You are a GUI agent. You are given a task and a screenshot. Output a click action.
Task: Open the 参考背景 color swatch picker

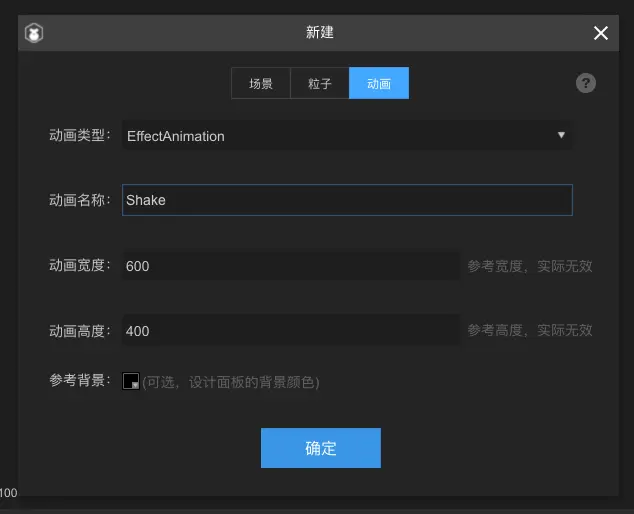[131, 381]
